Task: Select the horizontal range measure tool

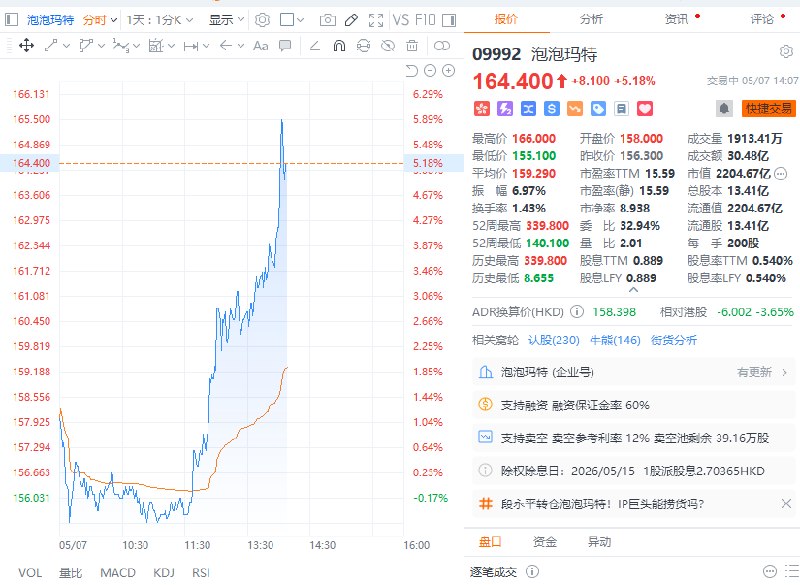Action: coord(191,46)
